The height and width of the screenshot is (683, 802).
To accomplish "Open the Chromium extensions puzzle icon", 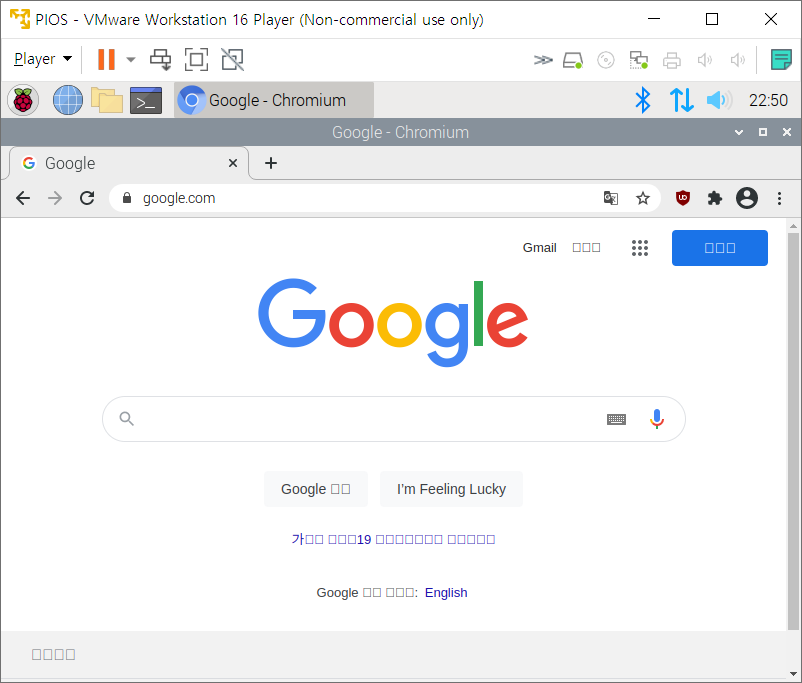I will (715, 198).
